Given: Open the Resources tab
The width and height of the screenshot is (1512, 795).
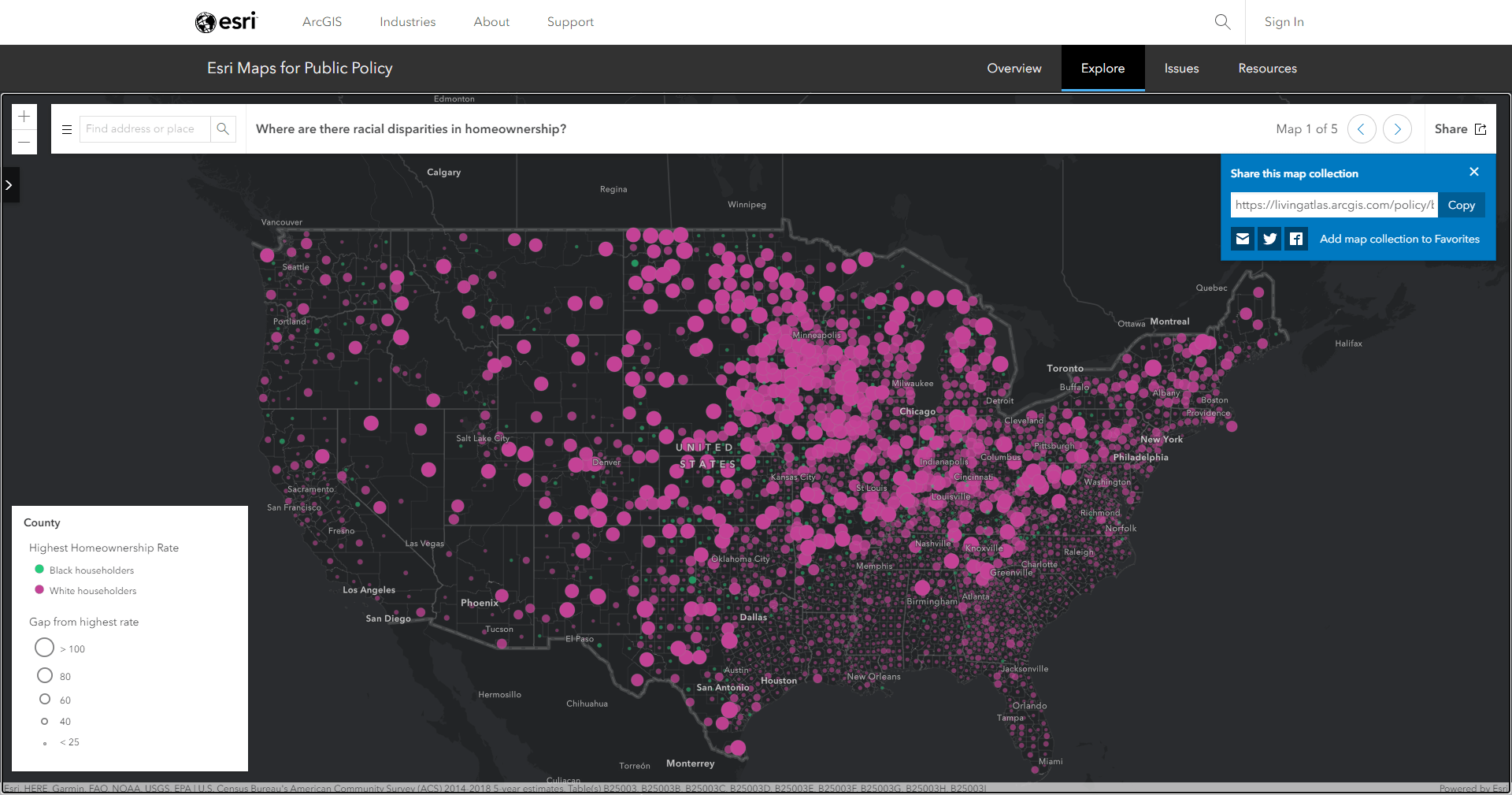Looking at the screenshot, I should click(x=1267, y=69).
